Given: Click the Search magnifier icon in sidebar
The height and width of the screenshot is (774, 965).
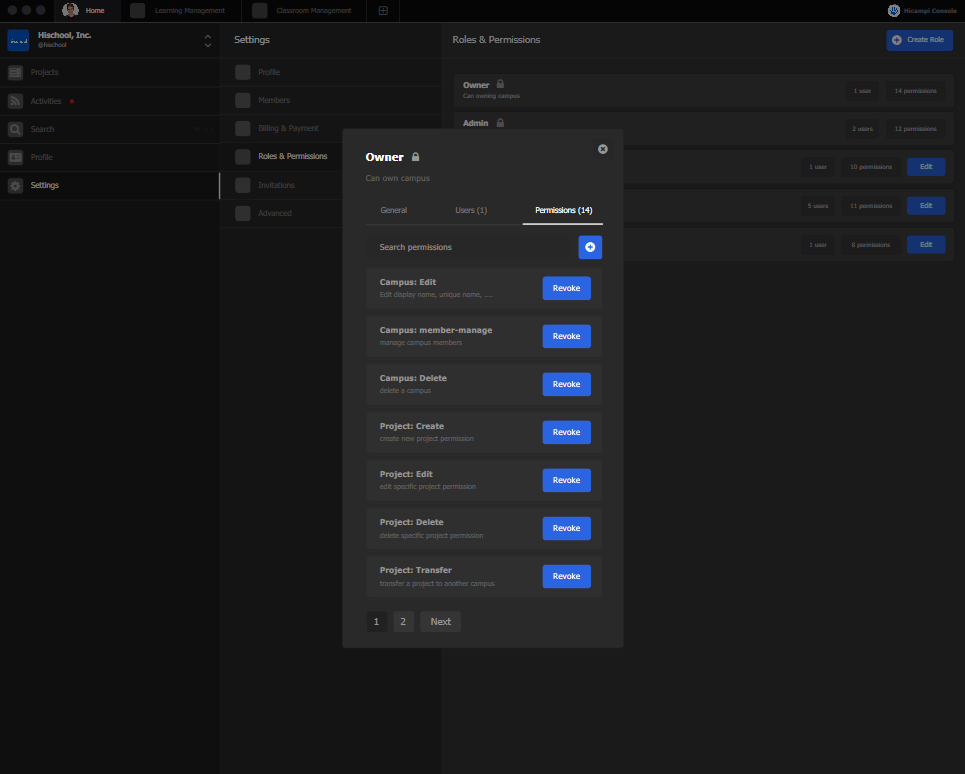Looking at the screenshot, I should pyautogui.click(x=15, y=129).
